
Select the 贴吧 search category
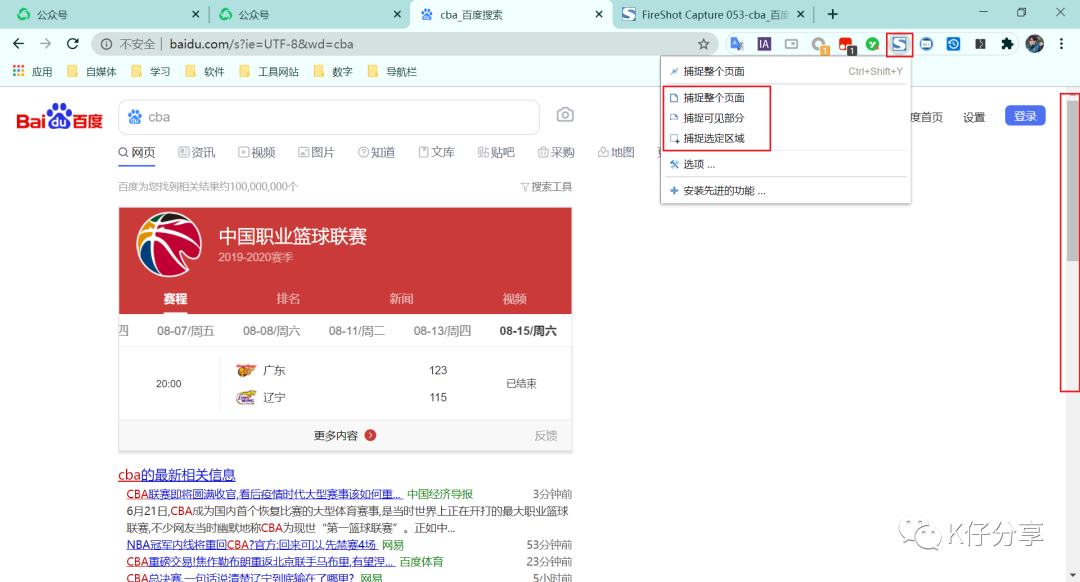496,152
